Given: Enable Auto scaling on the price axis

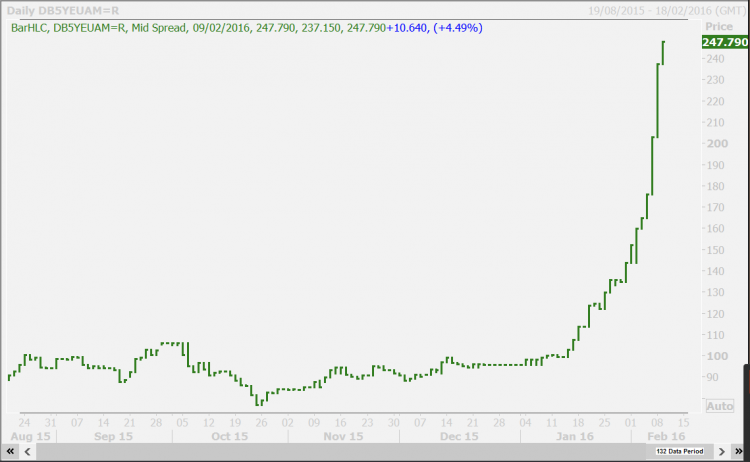Looking at the screenshot, I should coord(719,406).
